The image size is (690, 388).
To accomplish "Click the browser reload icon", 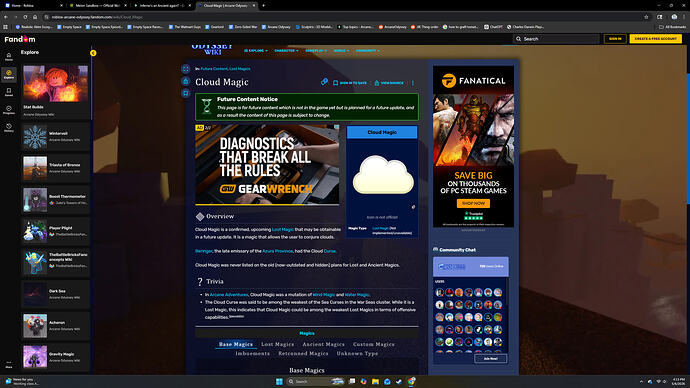I will [25, 17].
